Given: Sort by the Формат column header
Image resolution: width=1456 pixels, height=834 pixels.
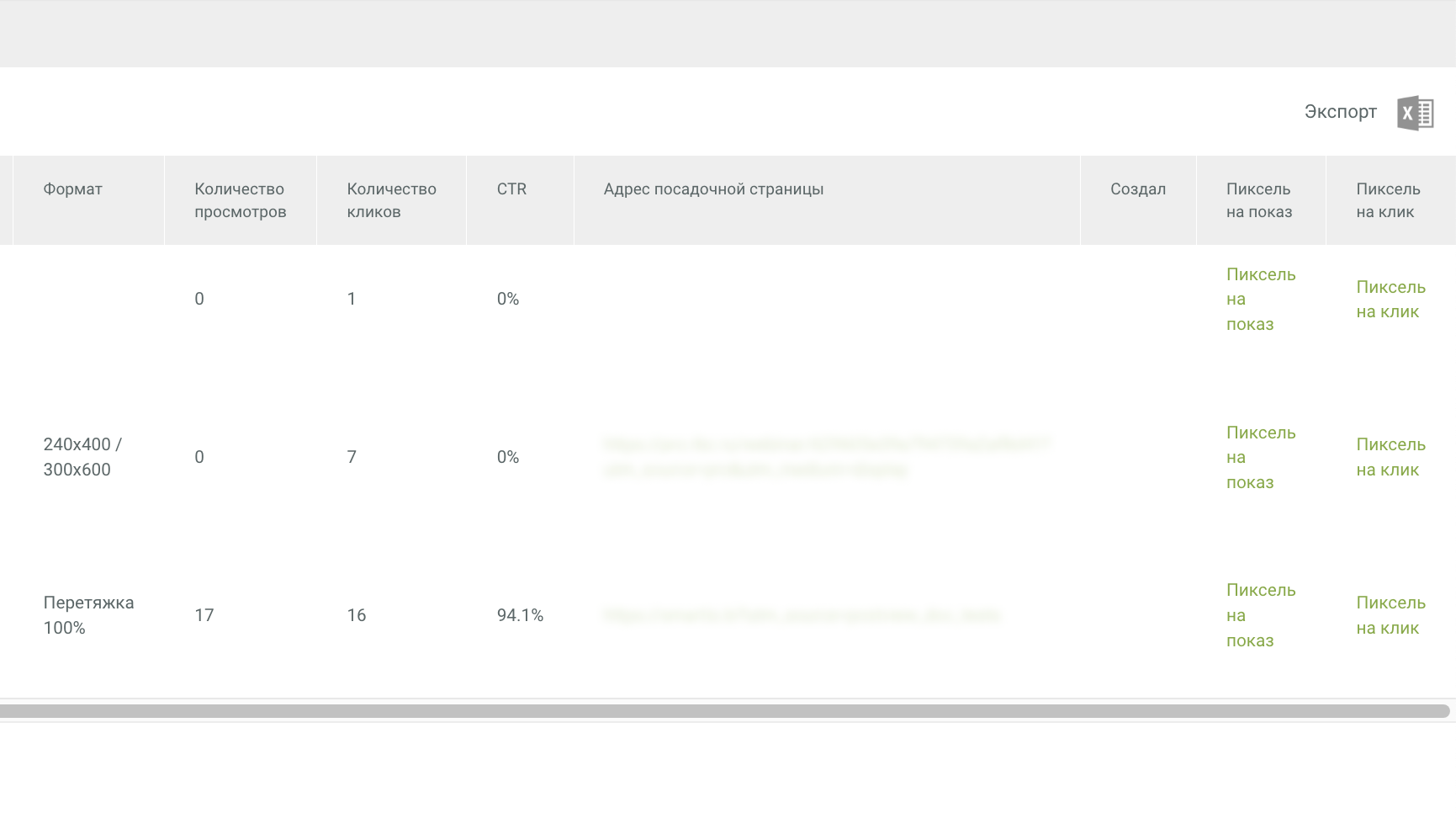Looking at the screenshot, I should (73, 189).
